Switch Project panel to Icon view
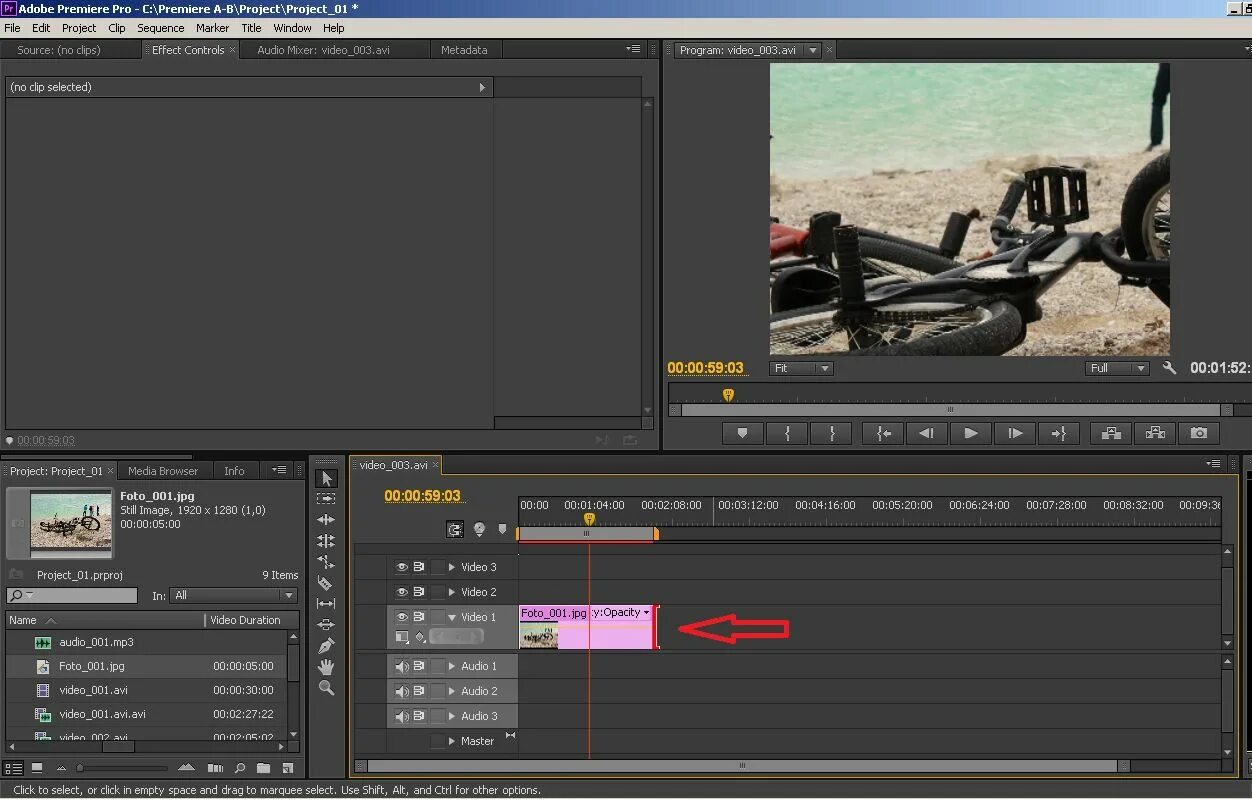 (37, 768)
